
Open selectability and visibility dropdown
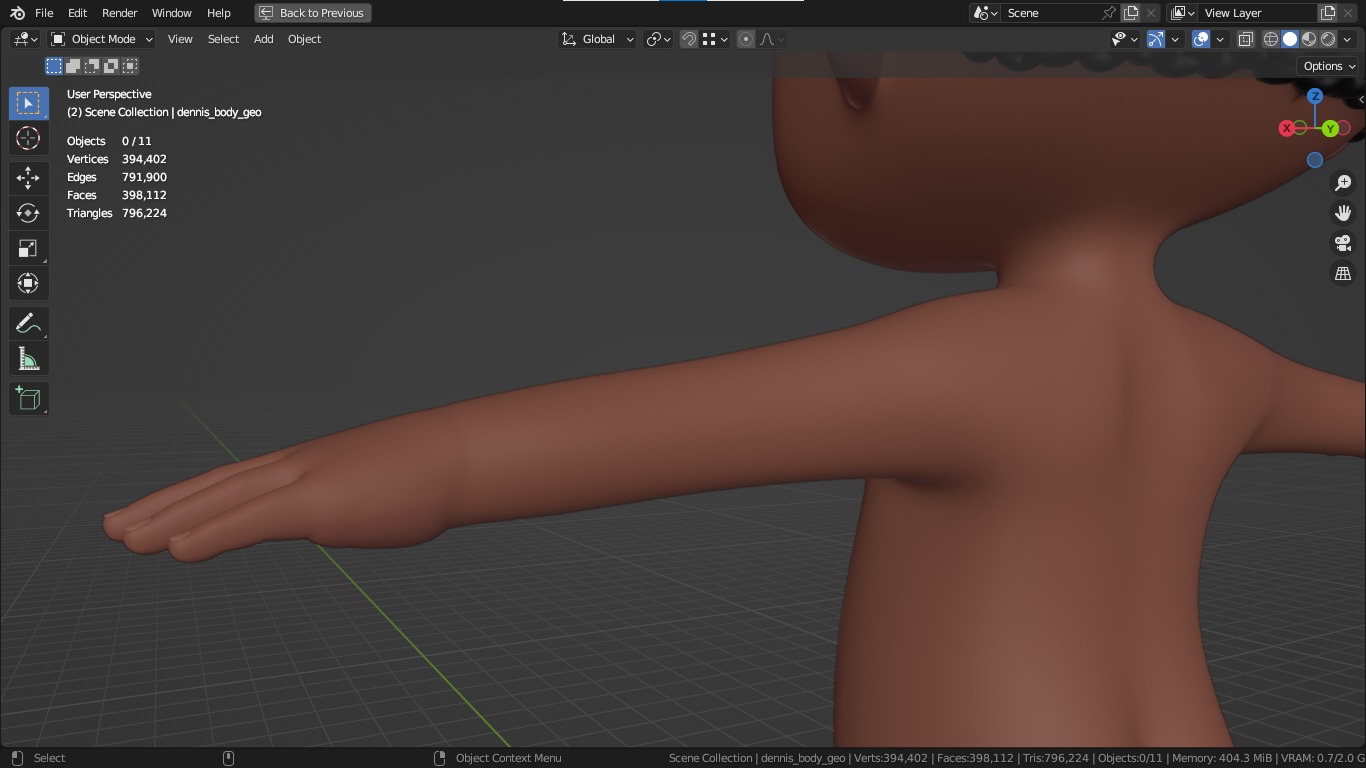[x=1125, y=39]
